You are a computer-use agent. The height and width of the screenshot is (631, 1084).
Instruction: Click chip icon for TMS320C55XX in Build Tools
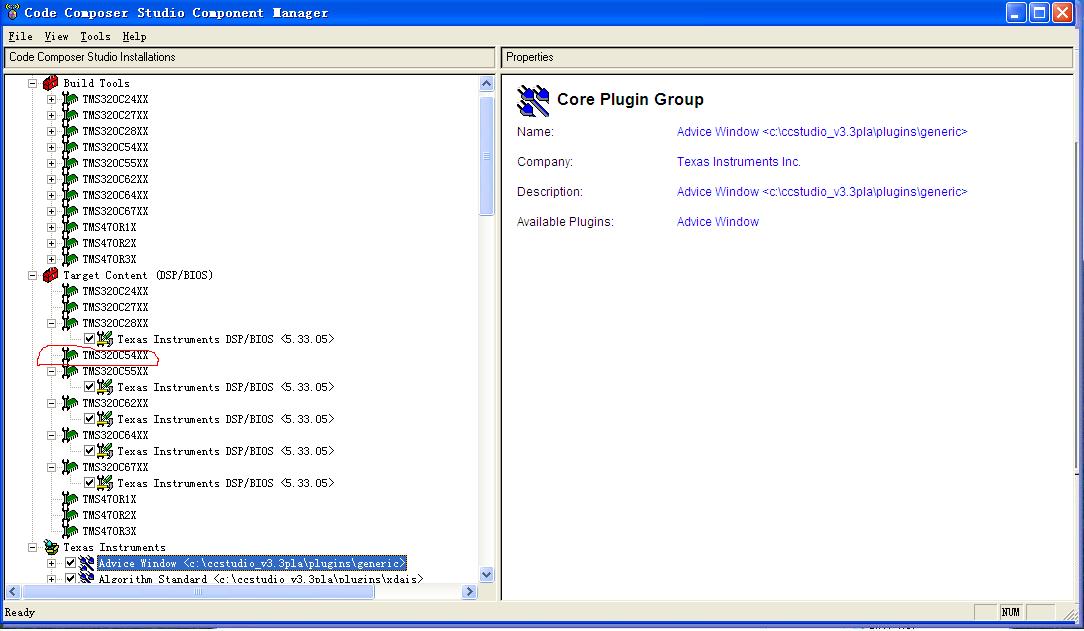[x=70, y=163]
